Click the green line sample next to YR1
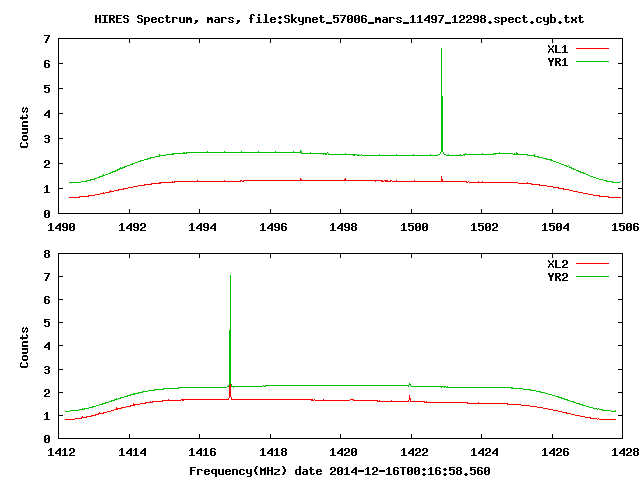 pyautogui.click(x=592, y=62)
